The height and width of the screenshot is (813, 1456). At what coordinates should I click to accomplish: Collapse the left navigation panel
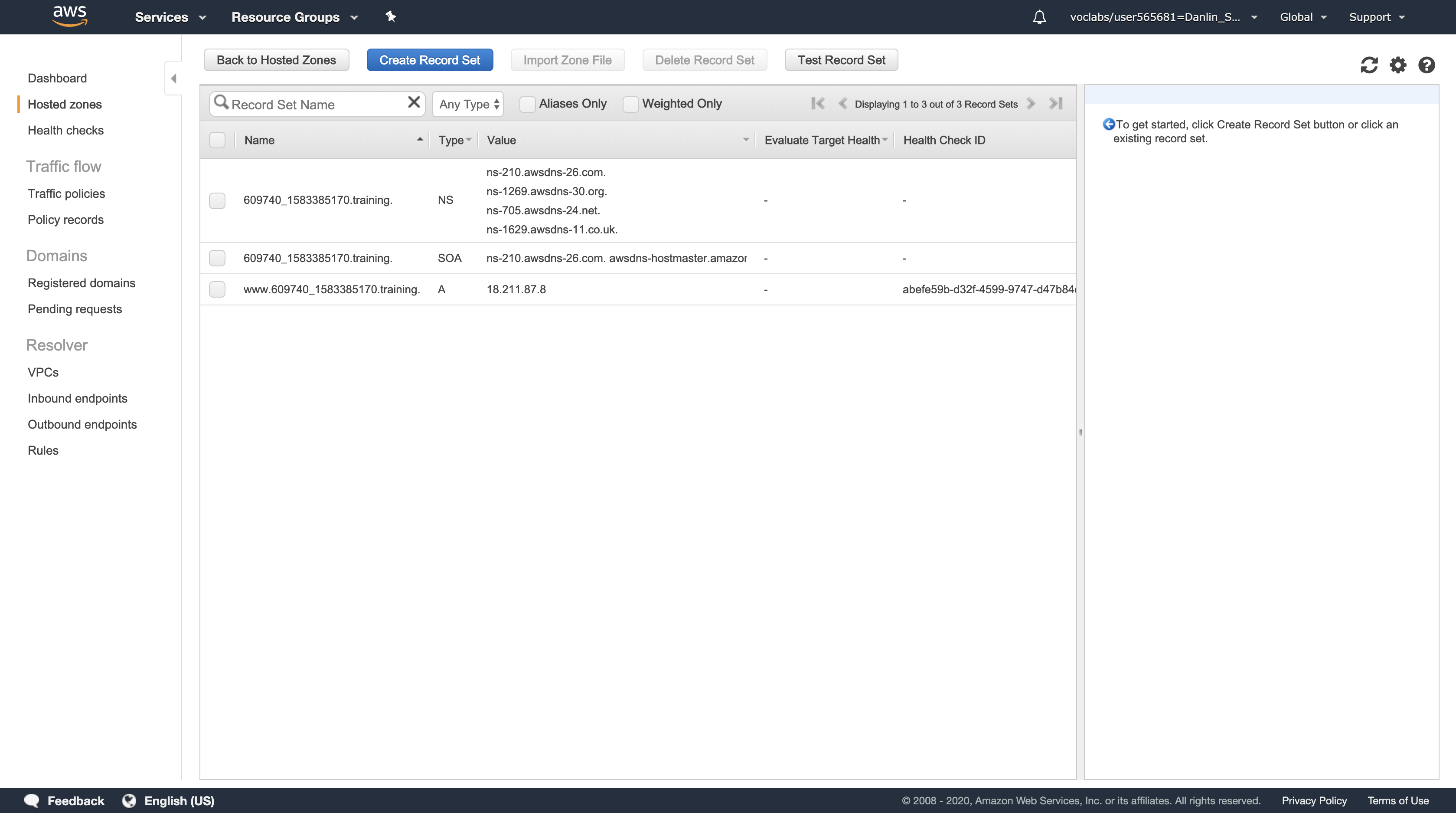click(x=173, y=79)
